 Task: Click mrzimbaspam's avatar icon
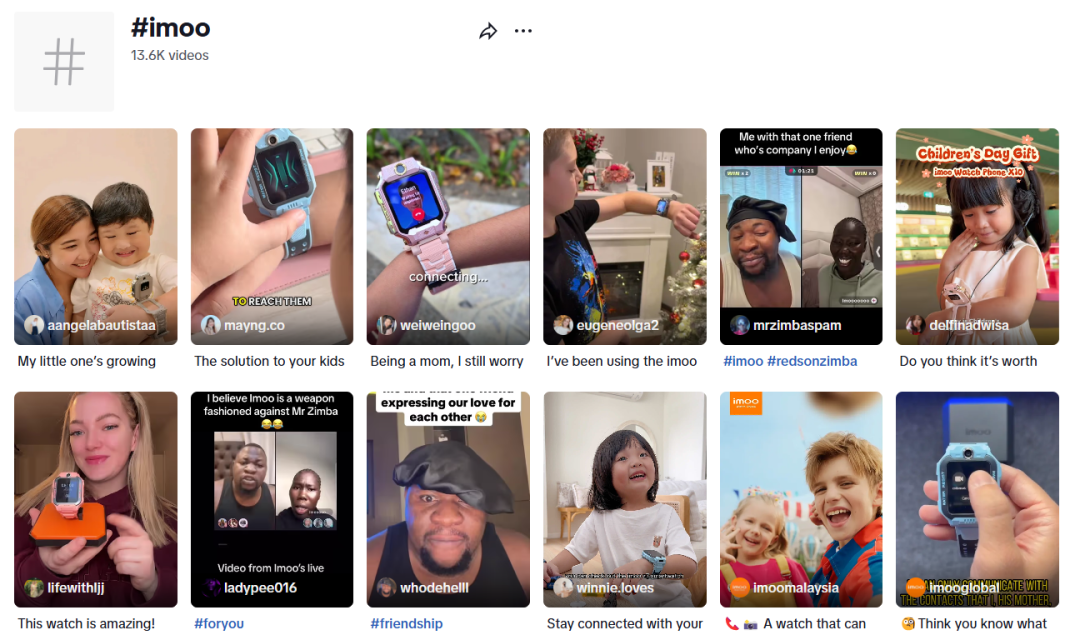[x=739, y=325]
